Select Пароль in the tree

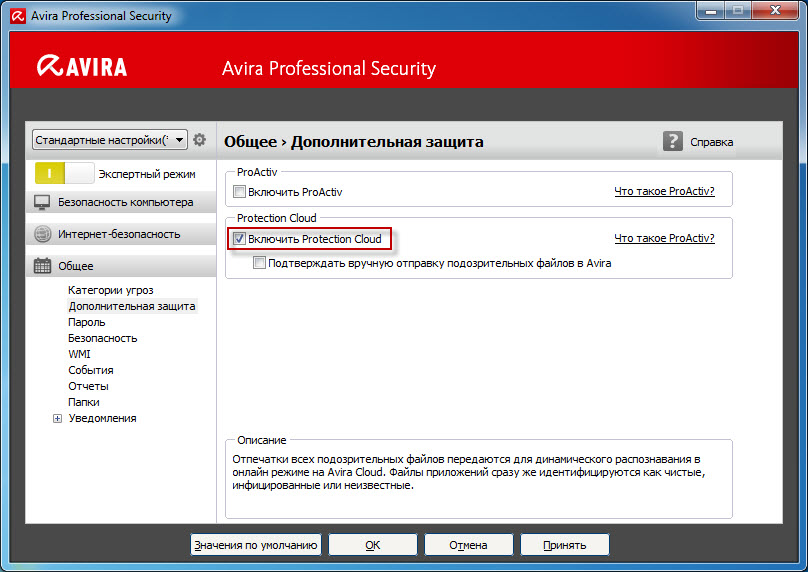tap(87, 322)
